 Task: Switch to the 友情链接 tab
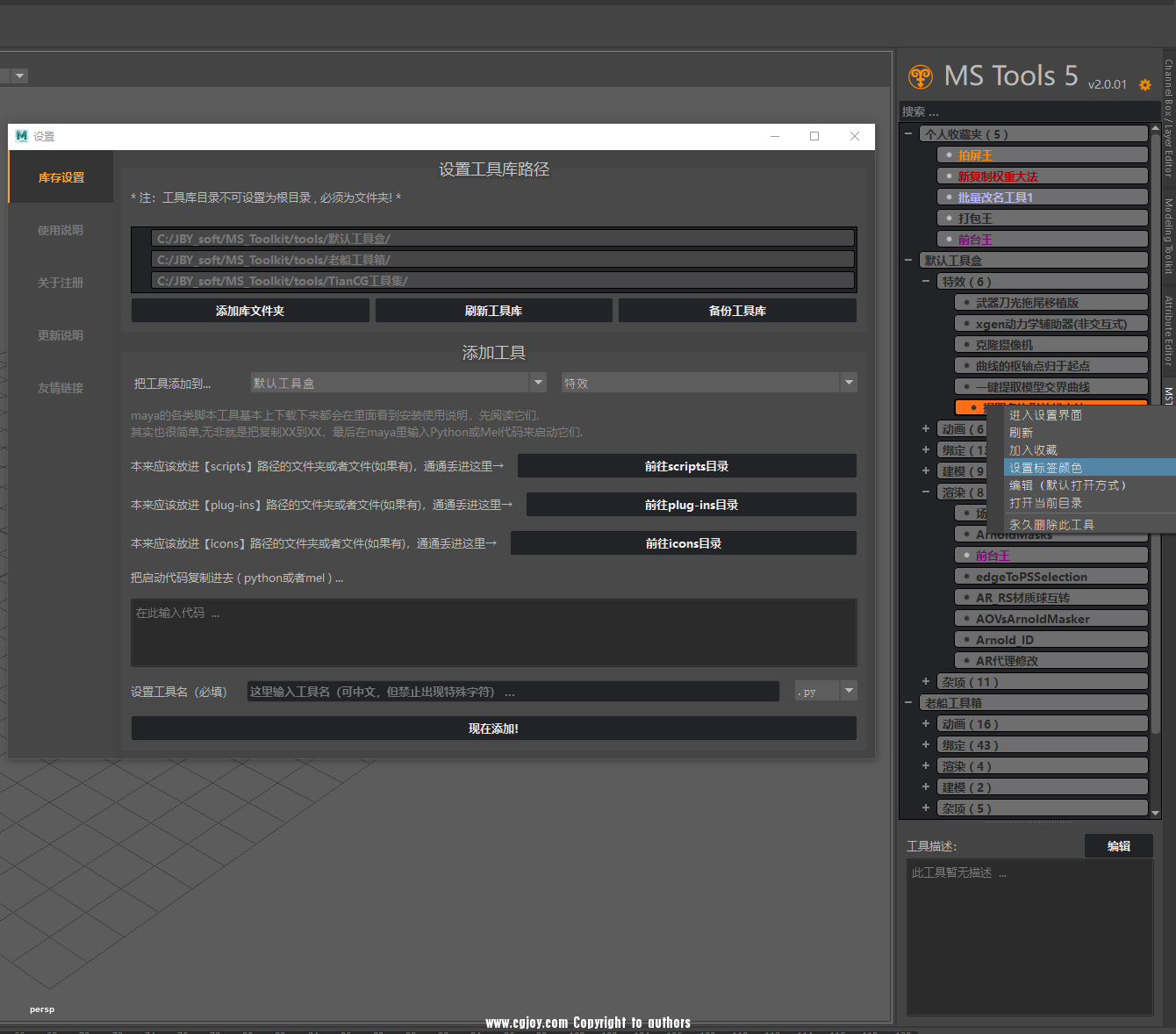[x=61, y=388]
